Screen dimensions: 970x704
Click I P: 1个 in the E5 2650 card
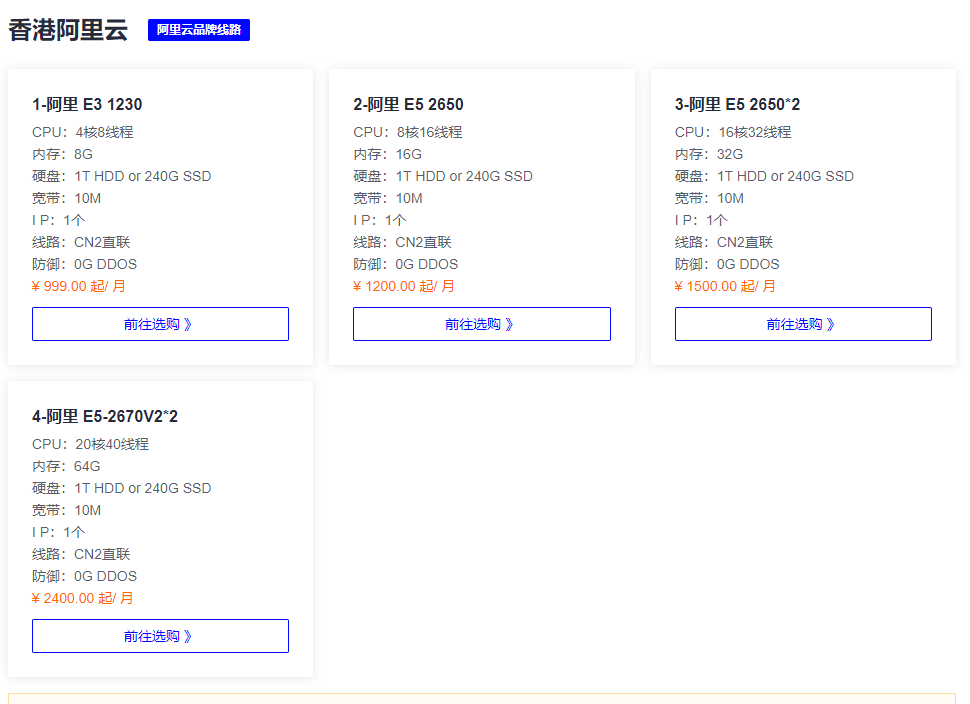click(x=380, y=220)
